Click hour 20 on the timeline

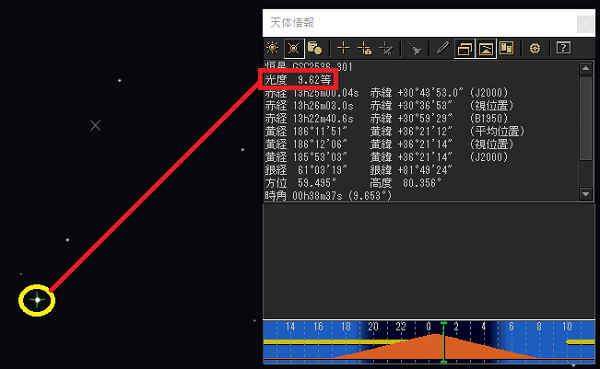click(x=373, y=327)
